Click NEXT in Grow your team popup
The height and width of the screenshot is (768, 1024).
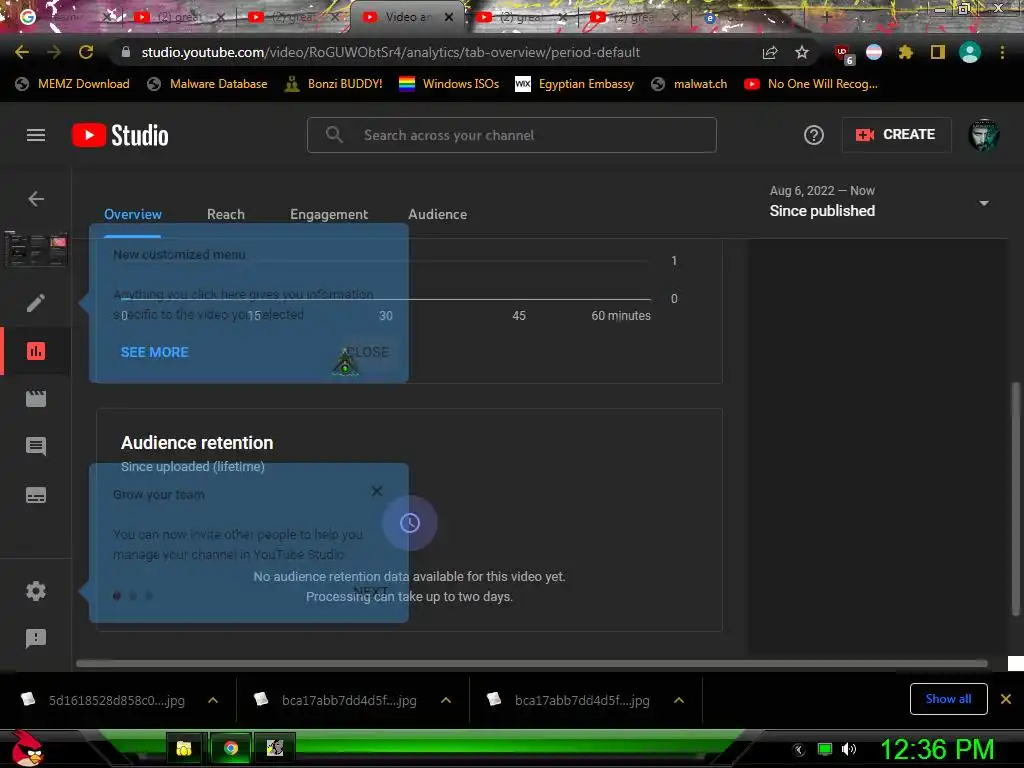coord(370,592)
